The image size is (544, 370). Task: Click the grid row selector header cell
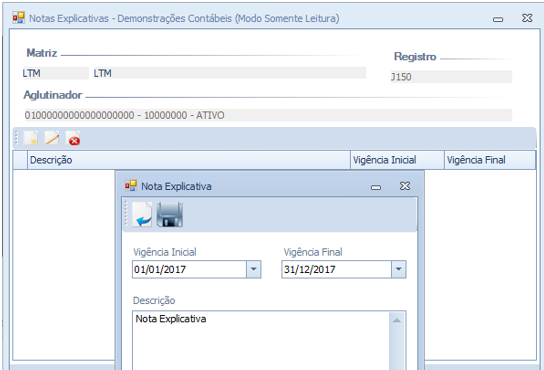[20, 160]
